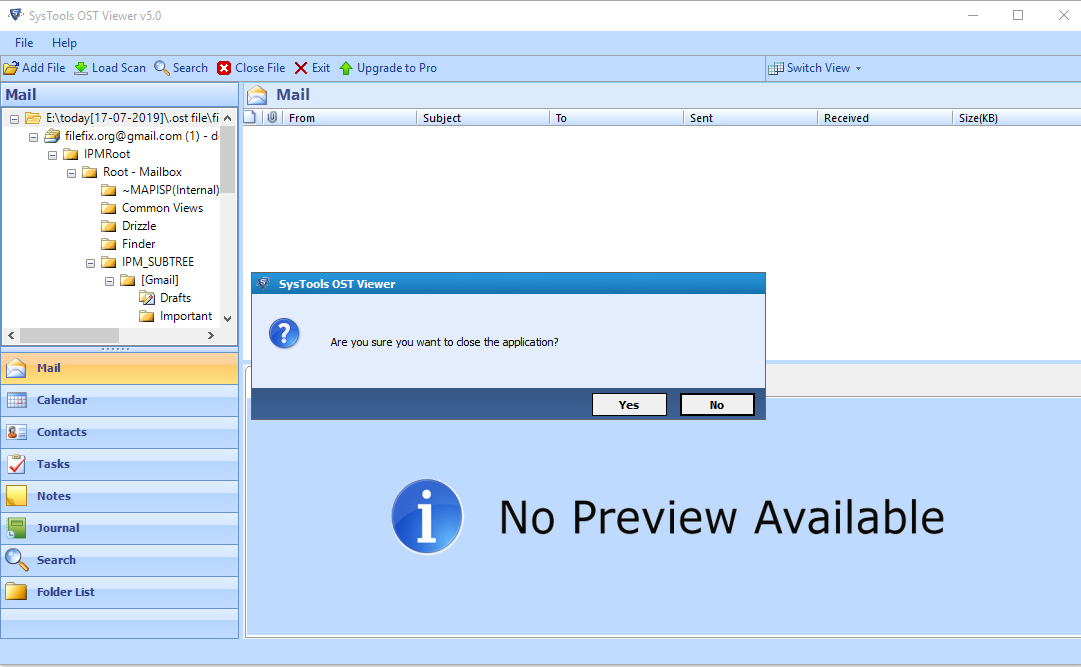
Task: Select the Search magnifier icon in navigation pane
Action: click(x=17, y=559)
